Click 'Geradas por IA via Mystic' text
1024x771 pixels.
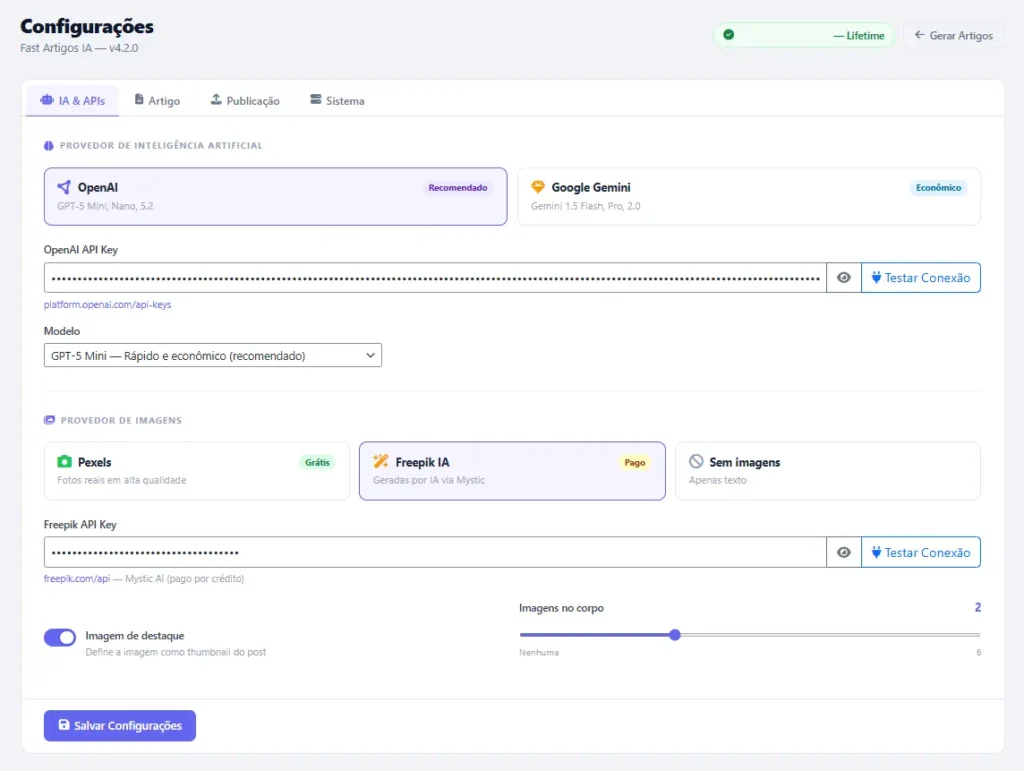pos(429,480)
